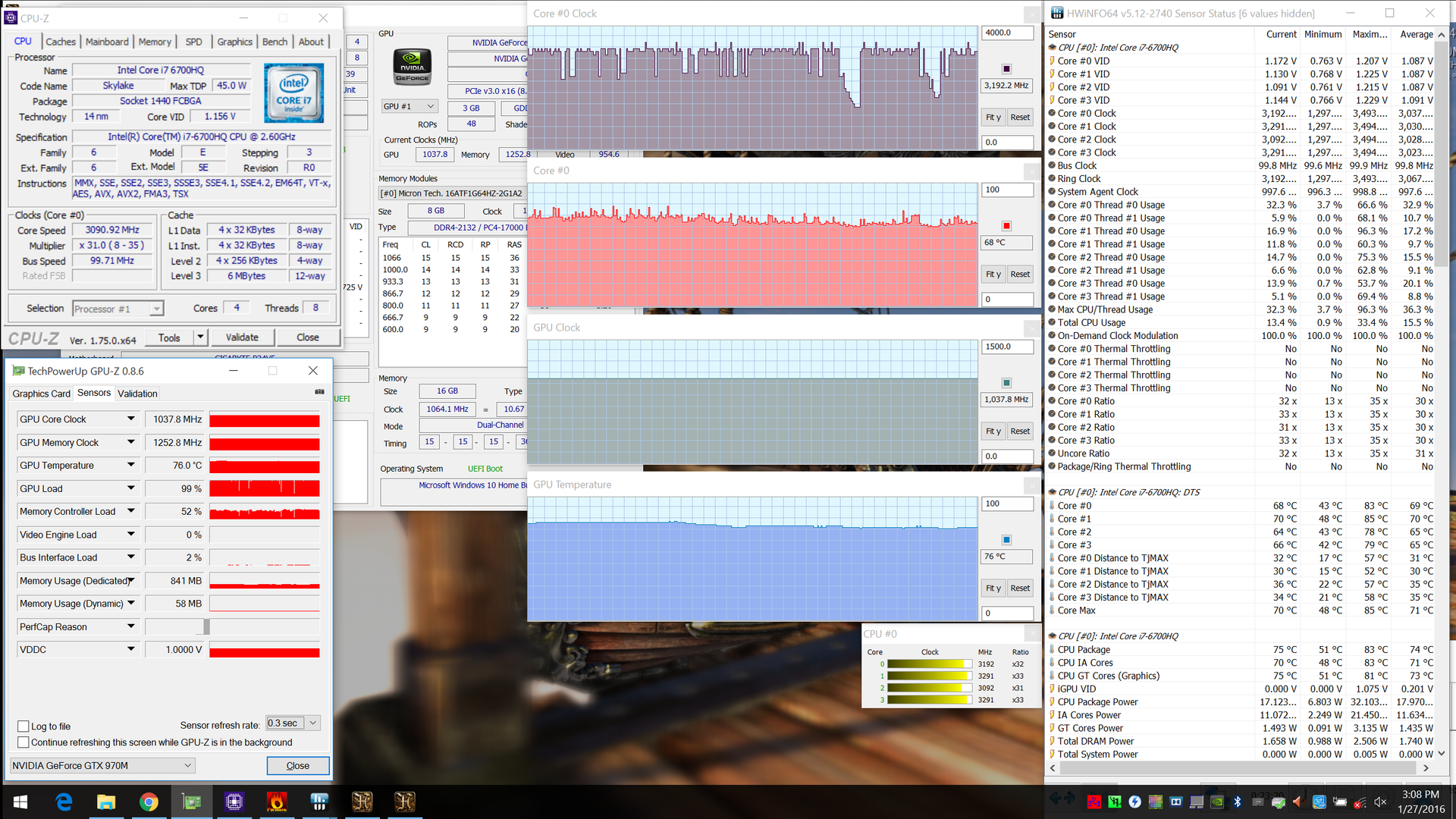Click Reset in the GPU Temperature graph
1456x819 pixels.
pyautogui.click(x=1020, y=588)
